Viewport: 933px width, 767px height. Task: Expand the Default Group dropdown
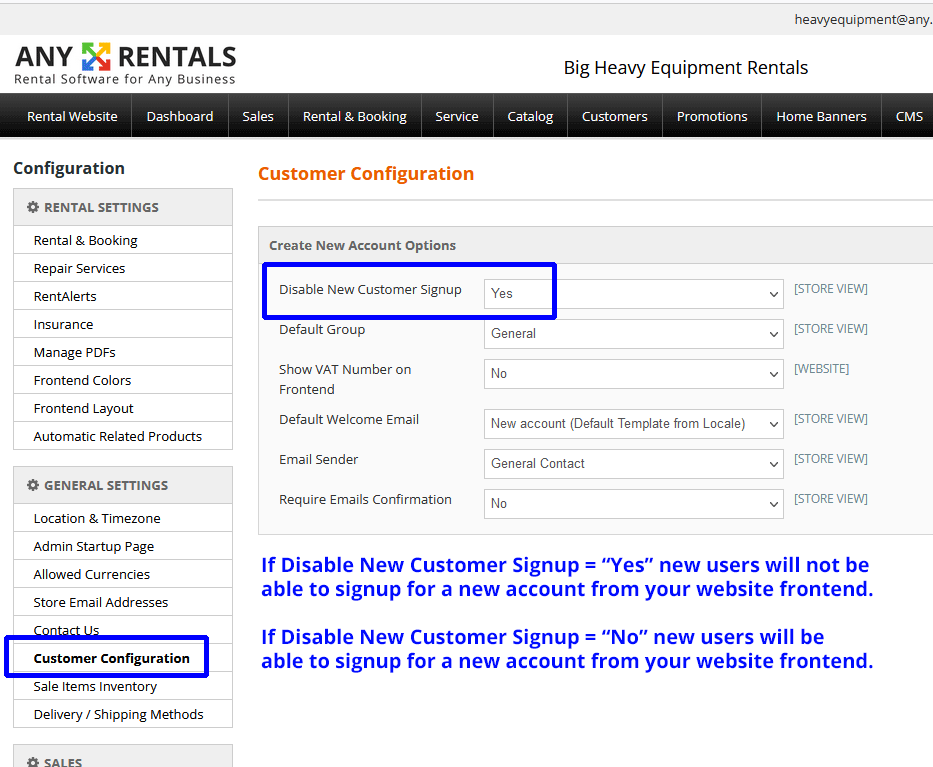tap(633, 334)
